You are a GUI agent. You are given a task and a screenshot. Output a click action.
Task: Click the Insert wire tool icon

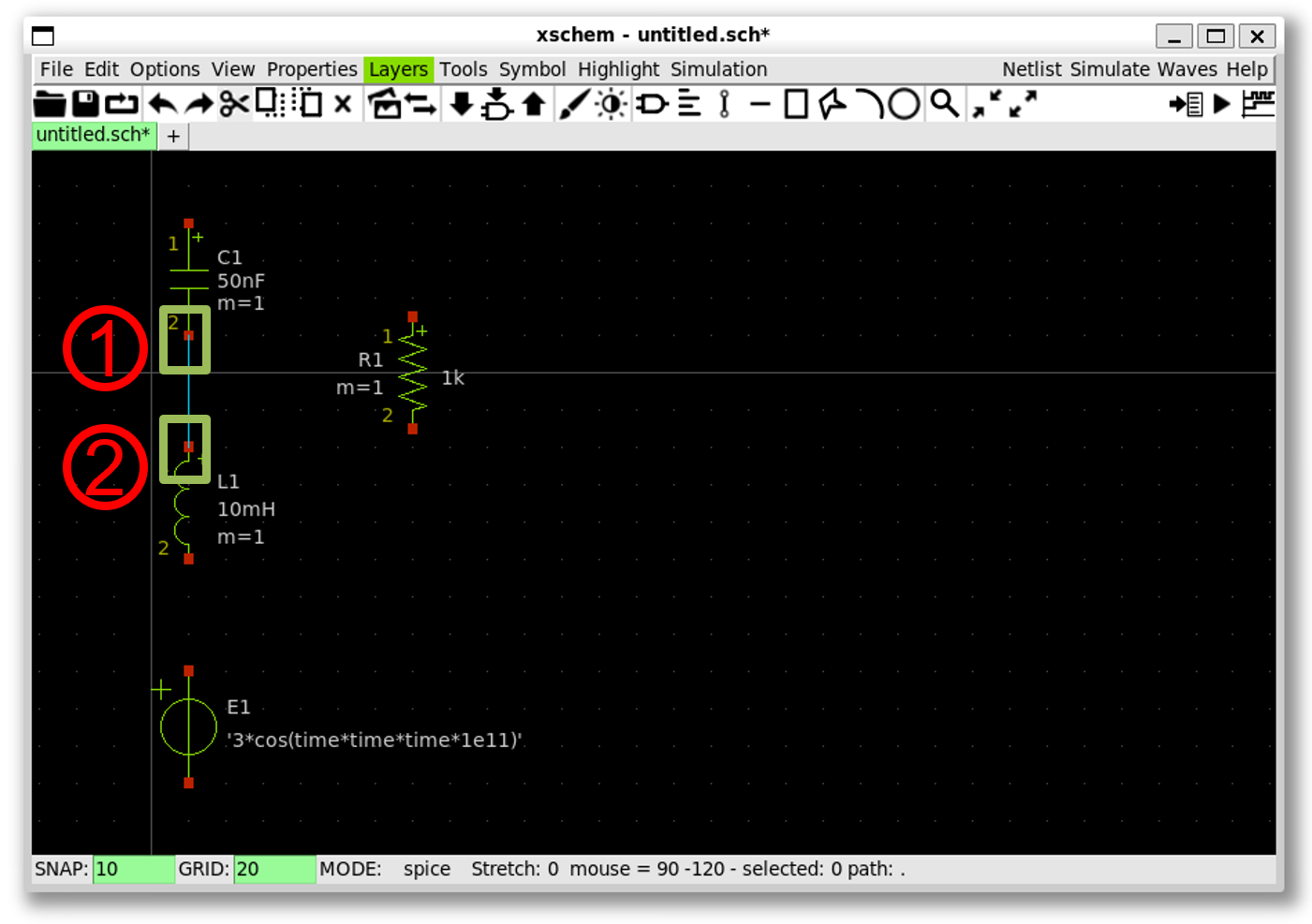(574, 104)
